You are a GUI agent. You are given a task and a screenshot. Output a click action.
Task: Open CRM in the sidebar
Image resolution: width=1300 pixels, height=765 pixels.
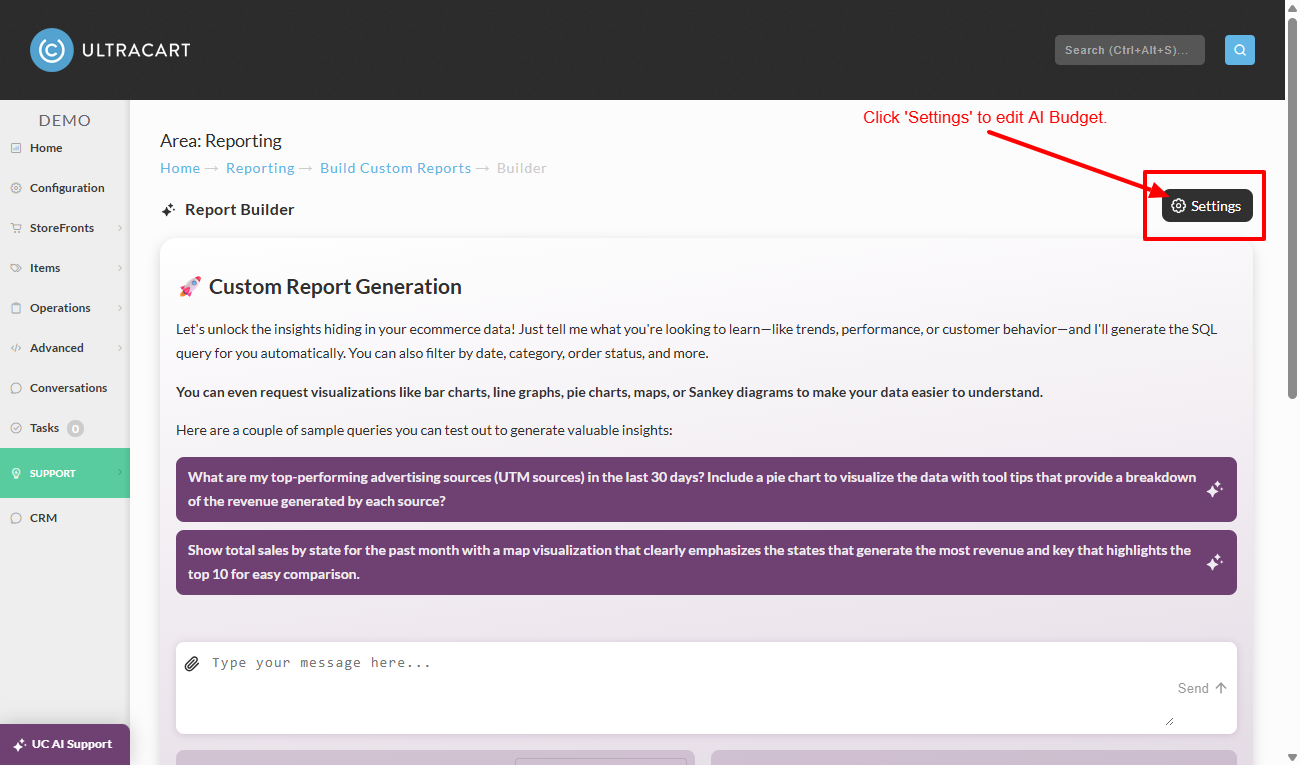[x=44, y=518]
